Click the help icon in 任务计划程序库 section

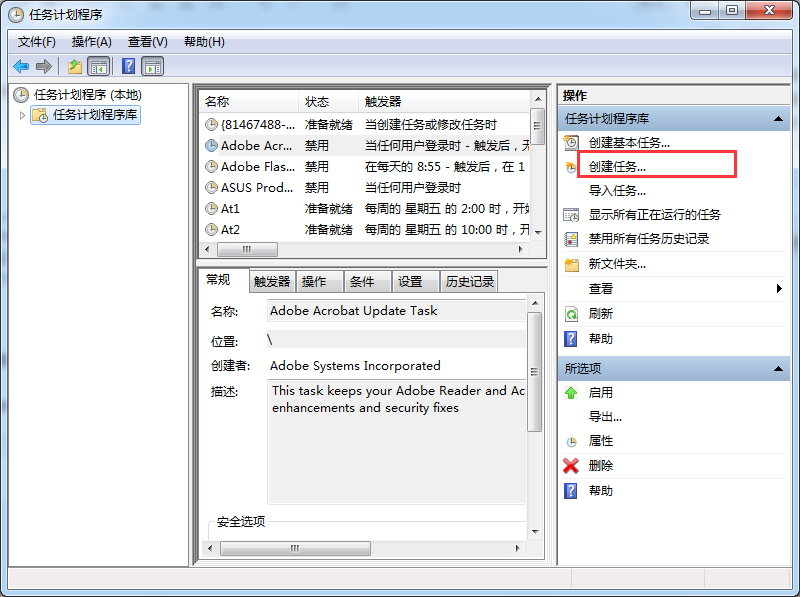571,339
